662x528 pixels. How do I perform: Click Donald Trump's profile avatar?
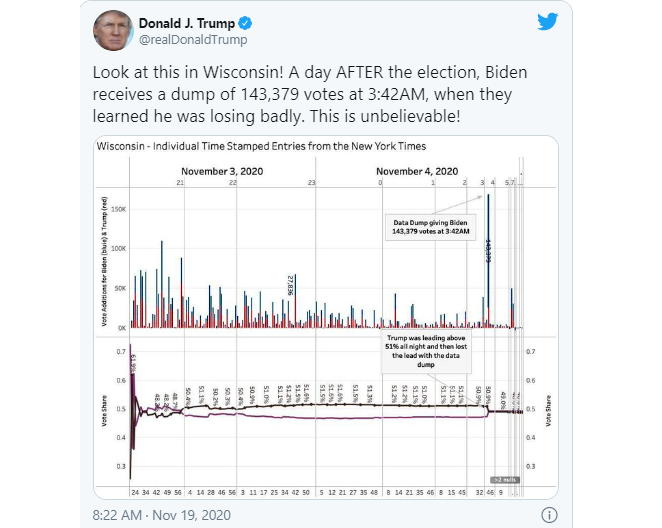(x=114, y=31)
